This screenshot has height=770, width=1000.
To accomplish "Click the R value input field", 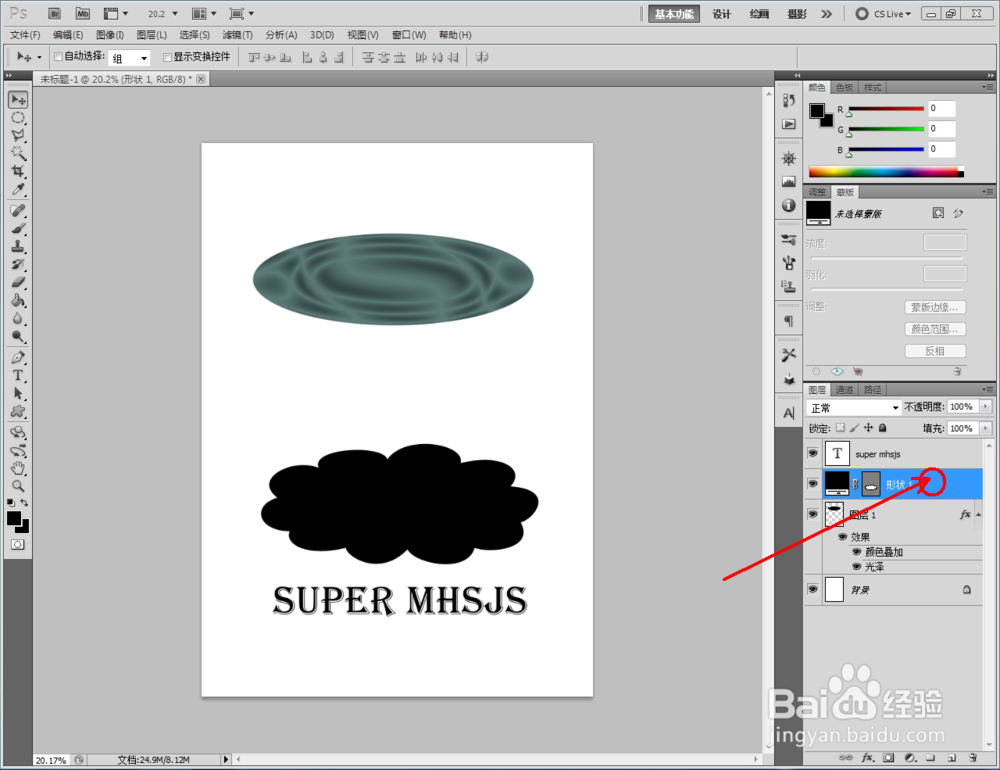I will [x=942, y=108].
